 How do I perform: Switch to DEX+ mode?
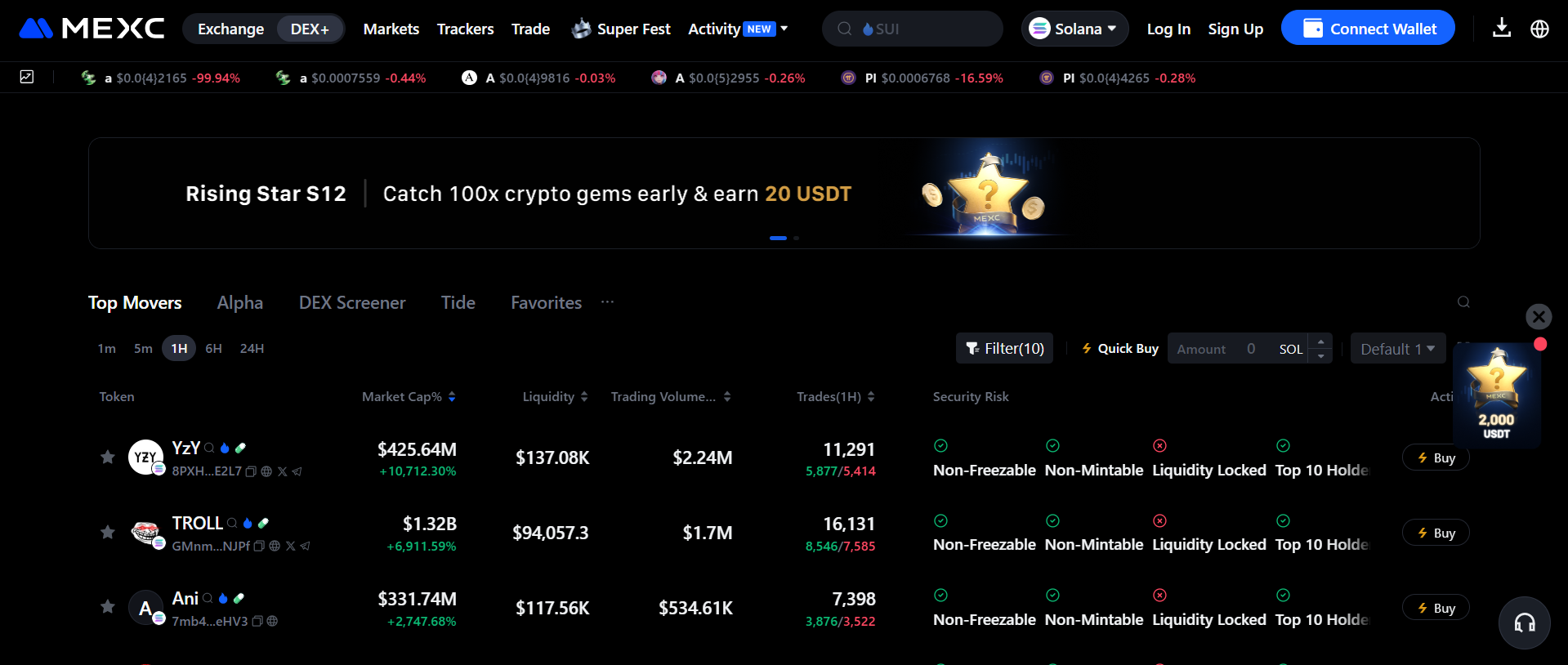tap(310, 29)
